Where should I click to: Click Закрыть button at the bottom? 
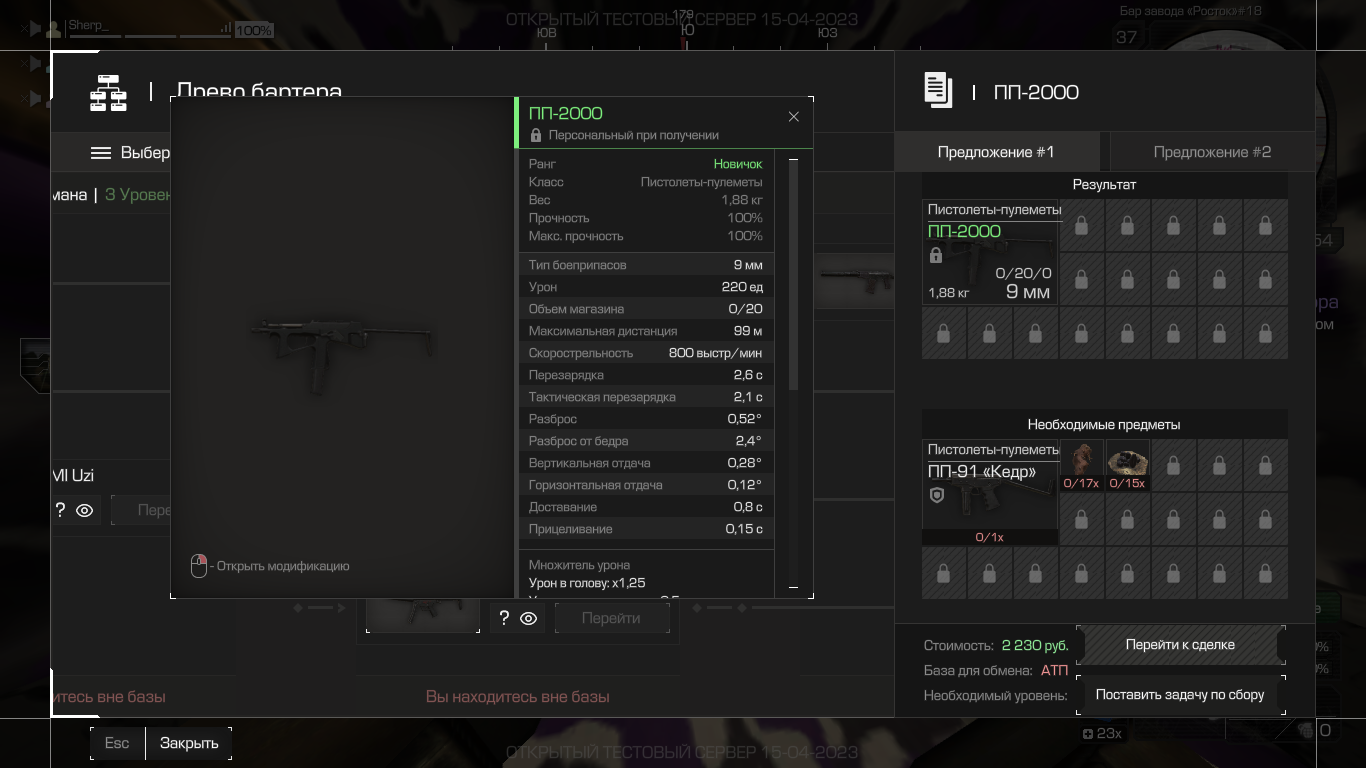click(x=189, y=743)
